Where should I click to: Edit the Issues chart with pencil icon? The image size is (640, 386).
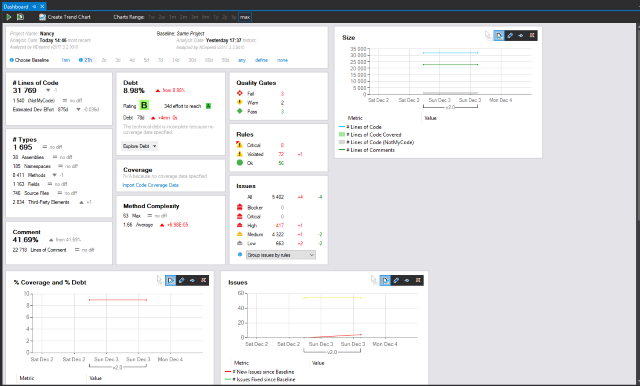coord(396,280)
